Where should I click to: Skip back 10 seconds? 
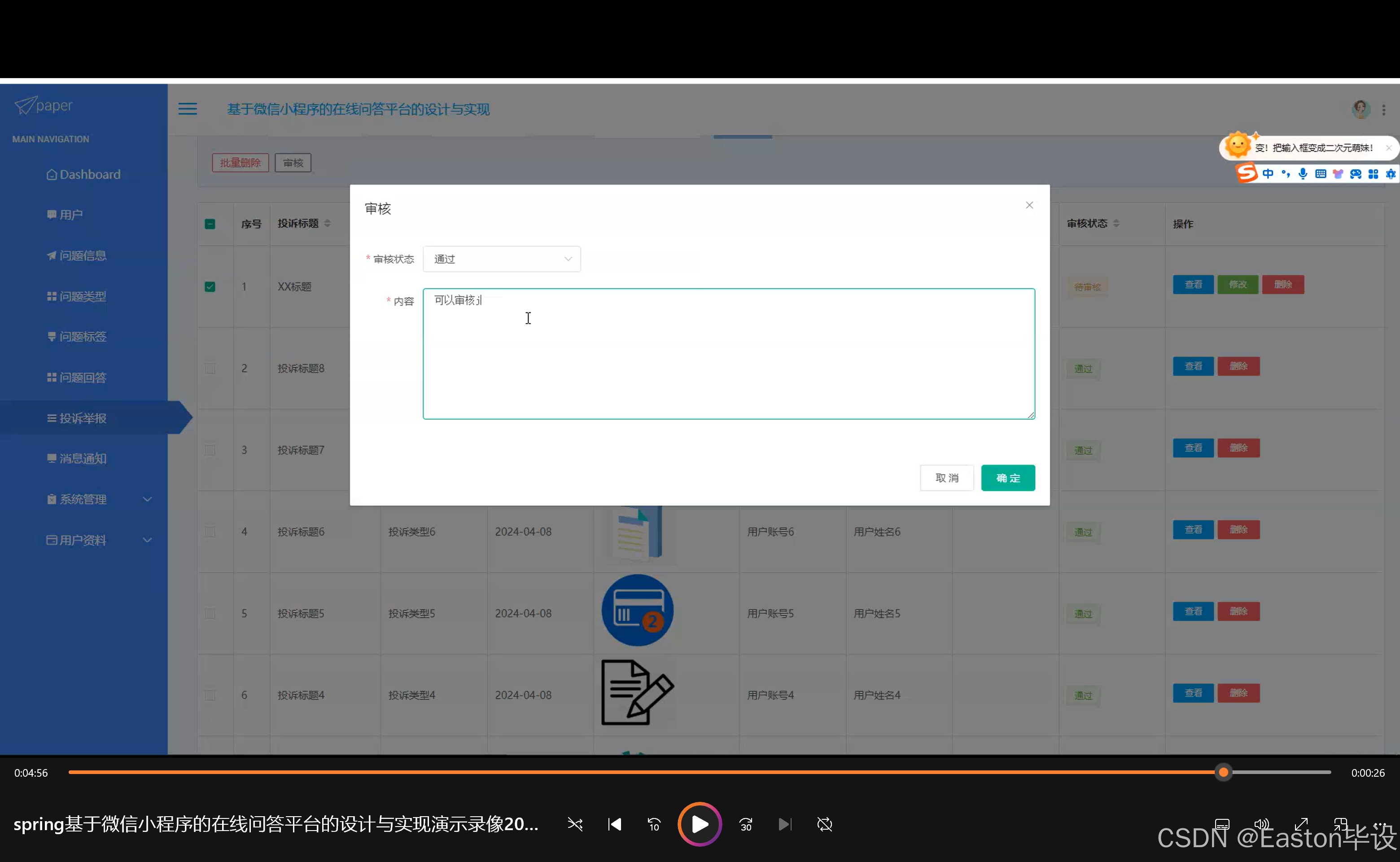coord(654,824)
